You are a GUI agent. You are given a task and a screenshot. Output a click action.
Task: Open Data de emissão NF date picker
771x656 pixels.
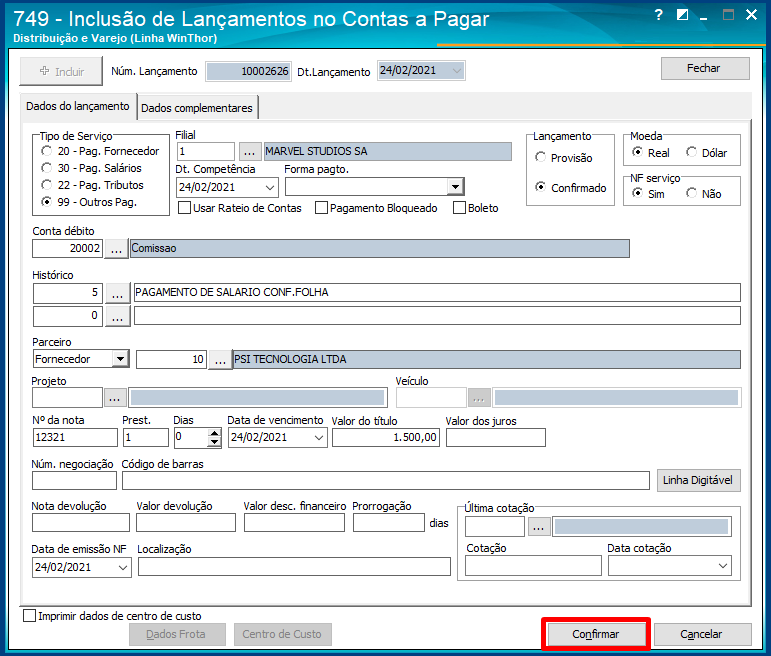(123, 567)
